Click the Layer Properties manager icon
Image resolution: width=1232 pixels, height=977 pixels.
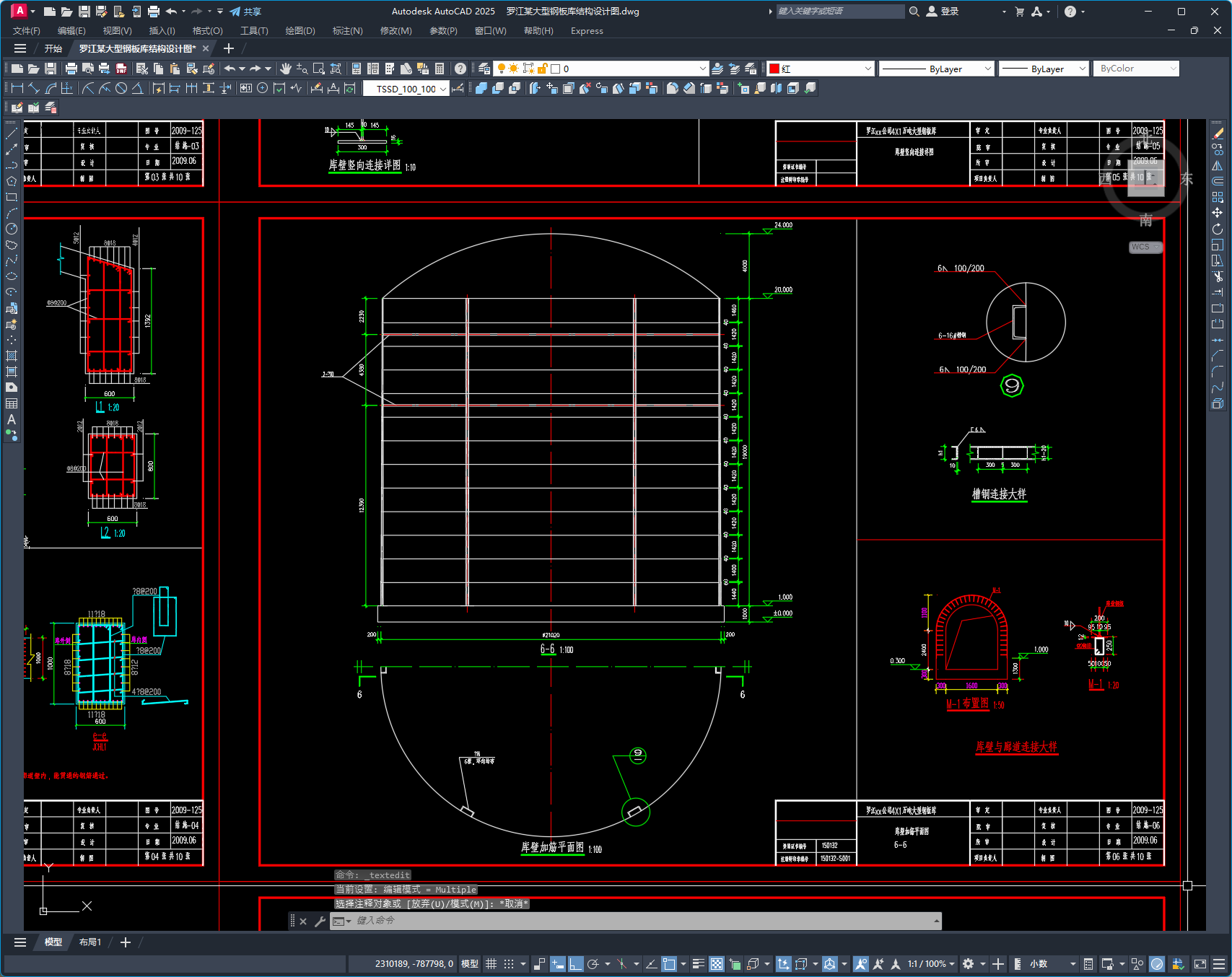tap(484, 69)
